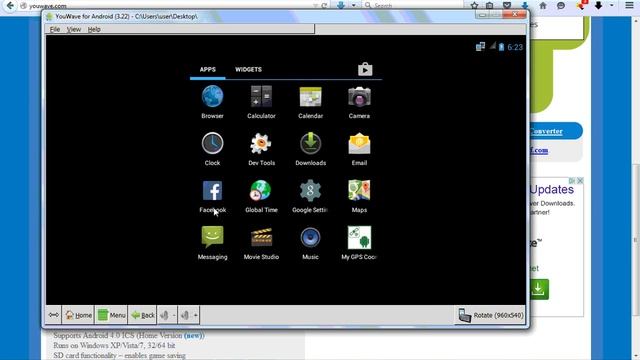Bookmark page with Firefox star icon
This screenshot has width=640, height=360.
[x=474, y=5]
